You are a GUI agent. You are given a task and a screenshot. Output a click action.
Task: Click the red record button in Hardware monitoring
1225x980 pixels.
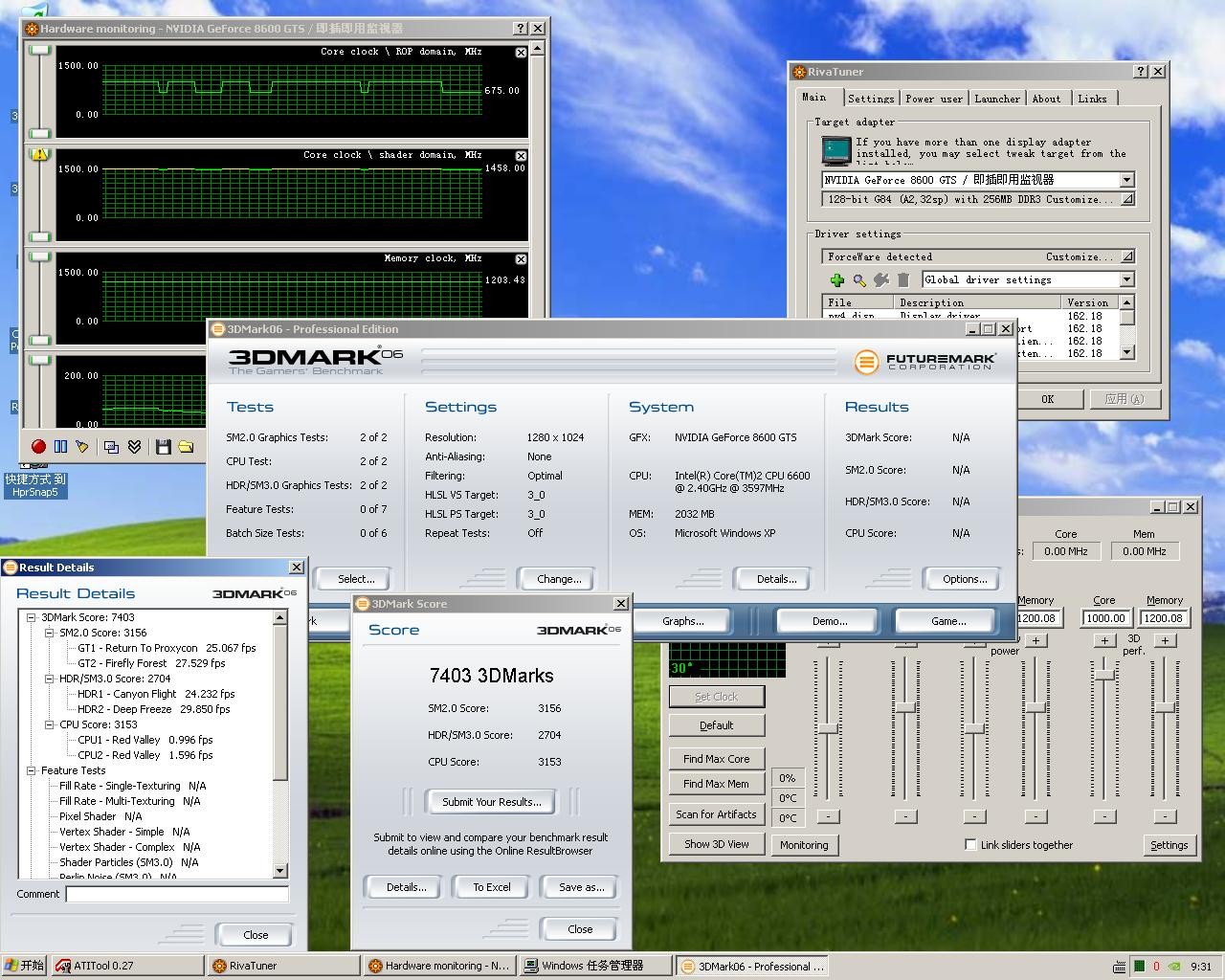point(38,447)
